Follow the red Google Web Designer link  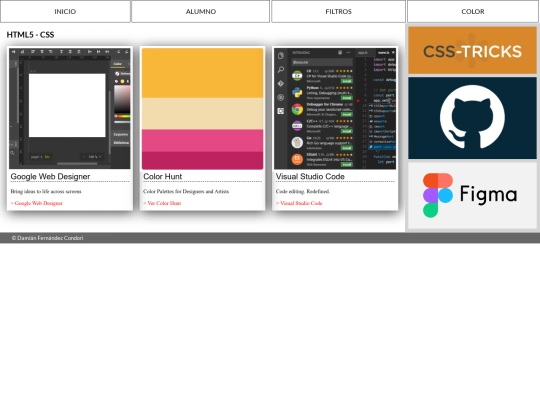coord(37,203)
